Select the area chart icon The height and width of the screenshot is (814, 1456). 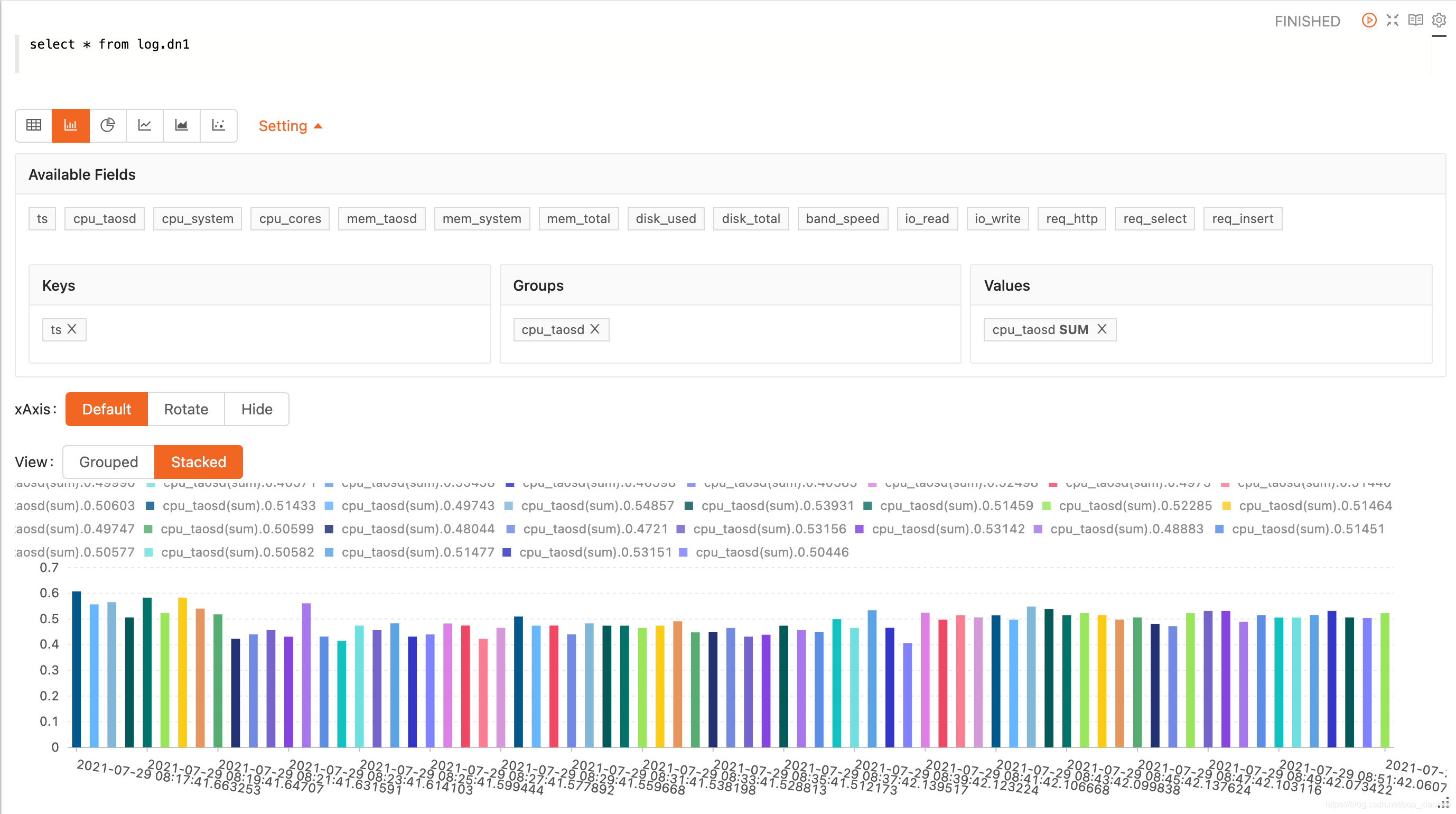pyautogui.click(x=181, y=125)
